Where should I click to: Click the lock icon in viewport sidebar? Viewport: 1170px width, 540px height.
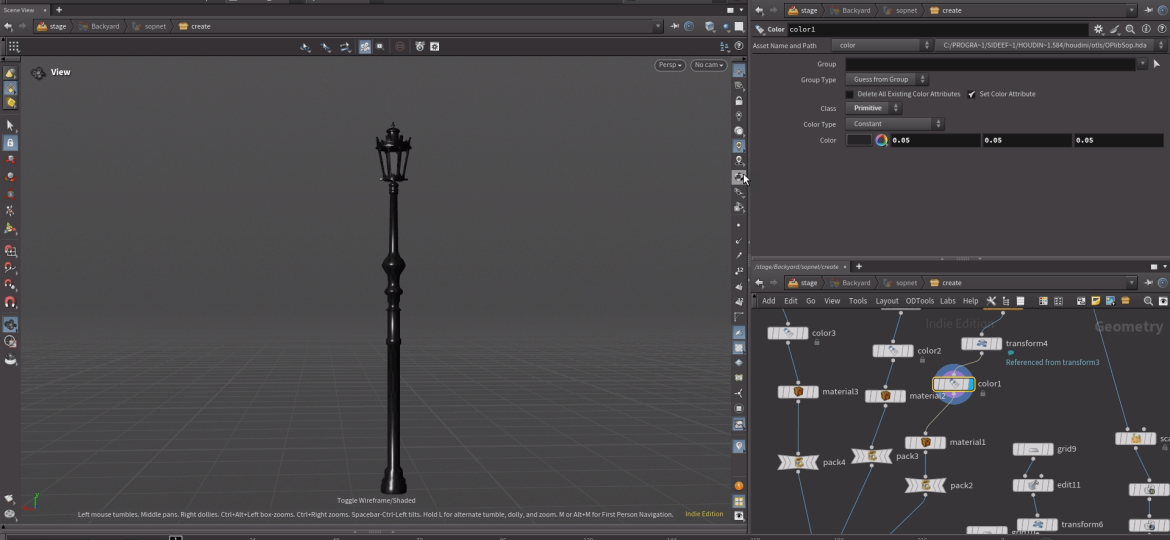coord(739,101)
